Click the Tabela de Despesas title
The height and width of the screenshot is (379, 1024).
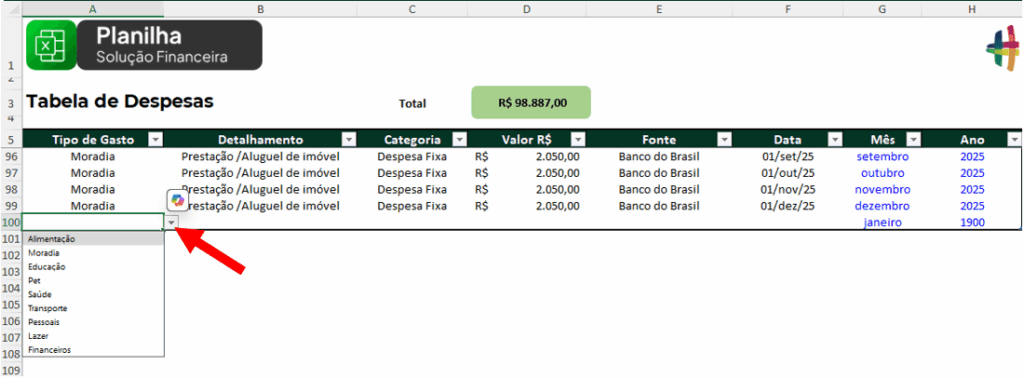pos(120,101)
